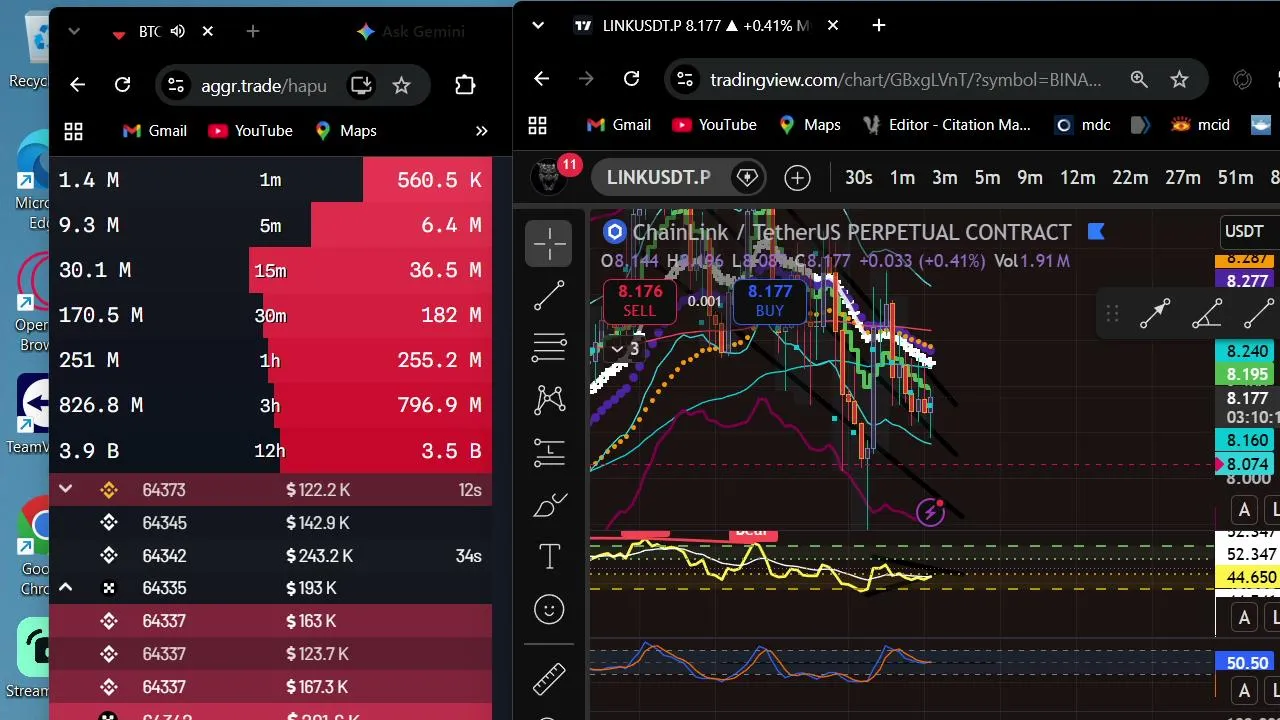This screenshot has height=720, width=1280.
Task: Click the LINKUSDT.P symbol search button
Action: click(x=658, y=178)
